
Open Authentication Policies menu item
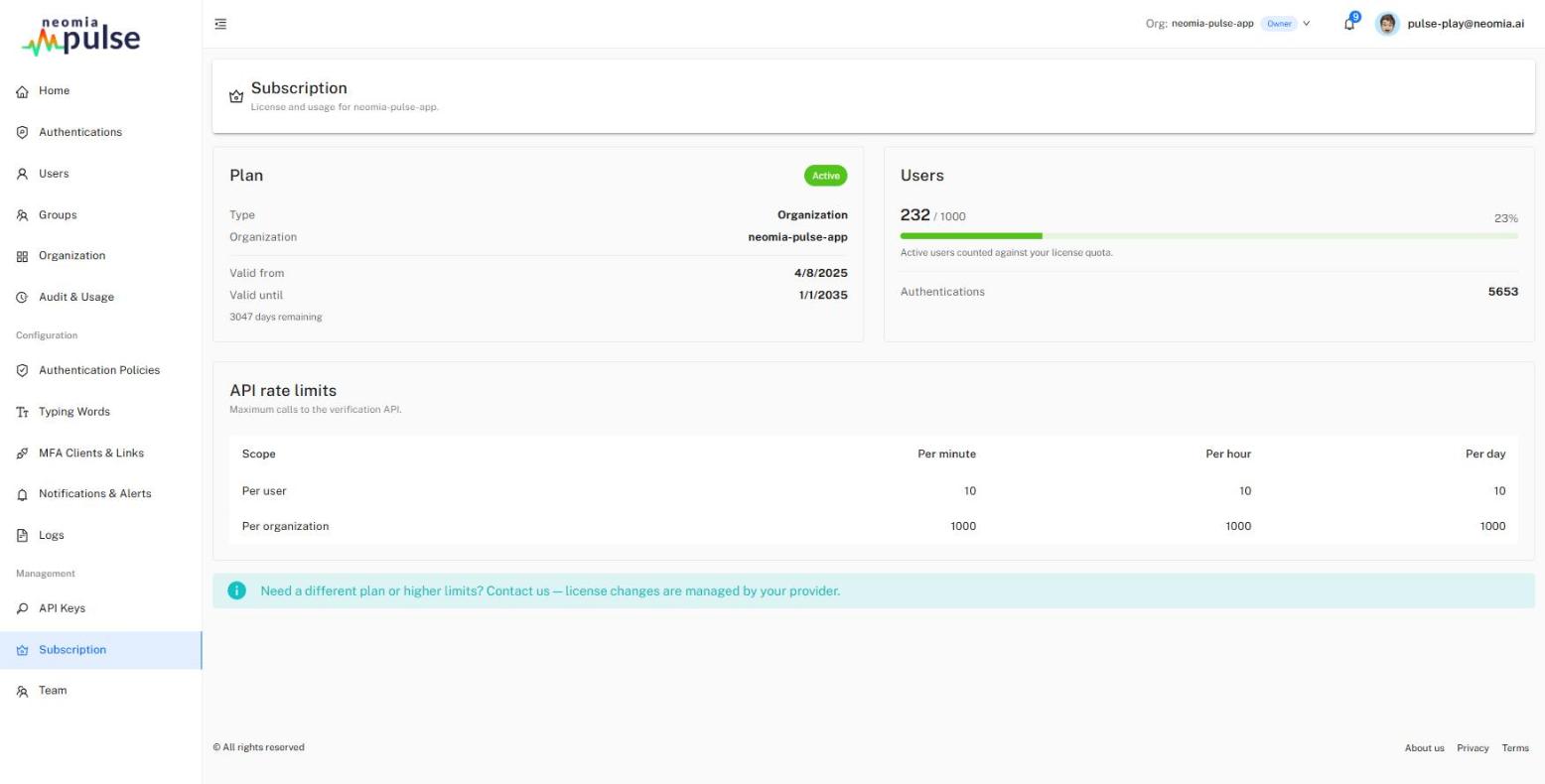pyautogui.click(x=100, y=370)
